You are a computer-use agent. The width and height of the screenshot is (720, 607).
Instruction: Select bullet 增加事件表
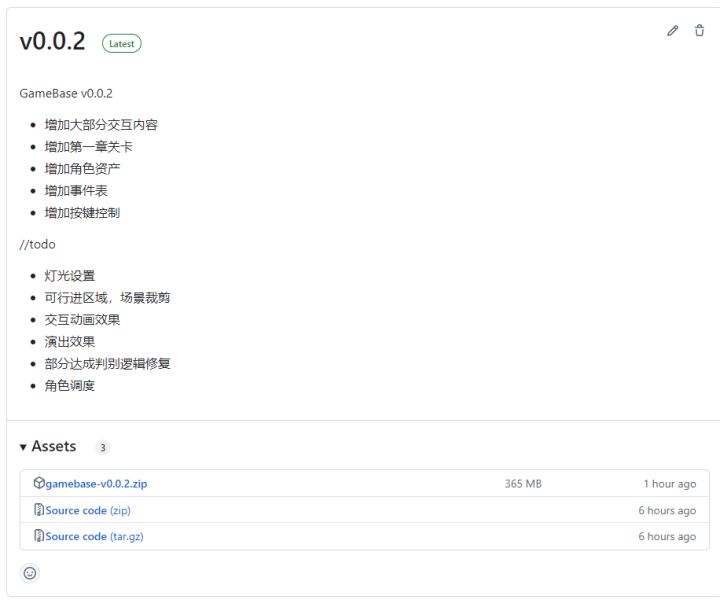point(76,191)
